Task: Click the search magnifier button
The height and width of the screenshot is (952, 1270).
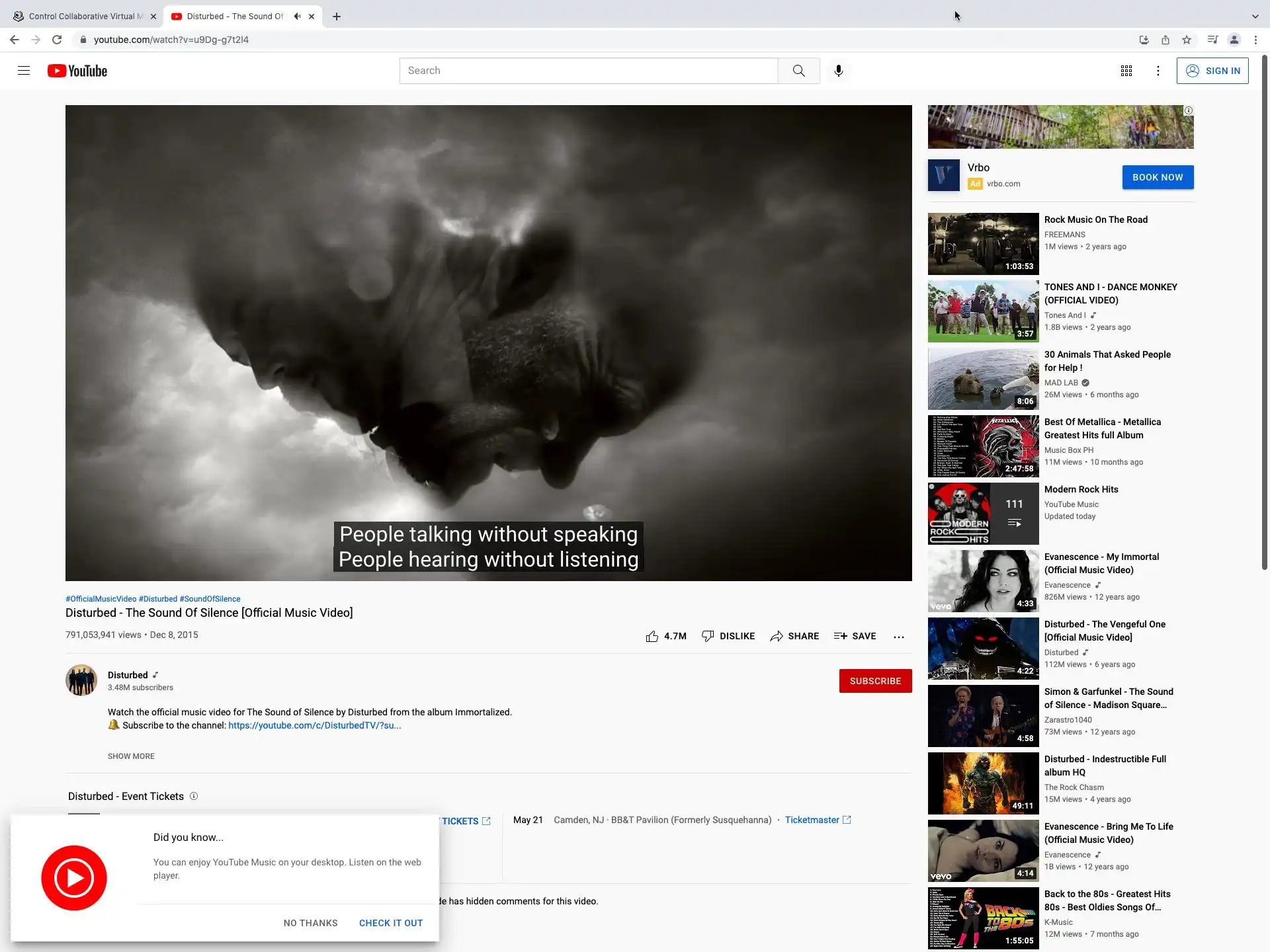Action: click(798, 71)
